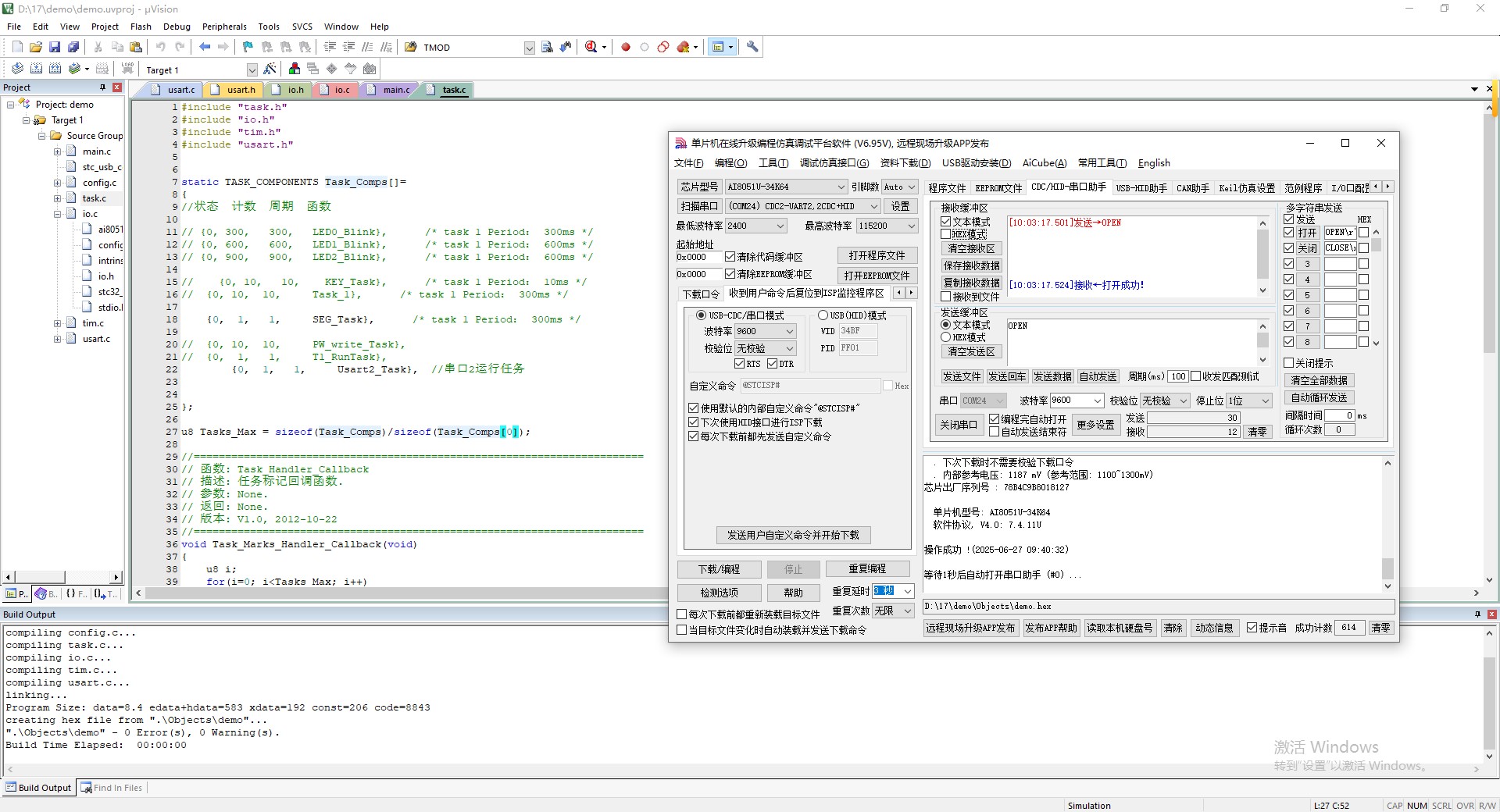
Task: Open the USB-HID助手 tab
Action: pos(1141,188)
